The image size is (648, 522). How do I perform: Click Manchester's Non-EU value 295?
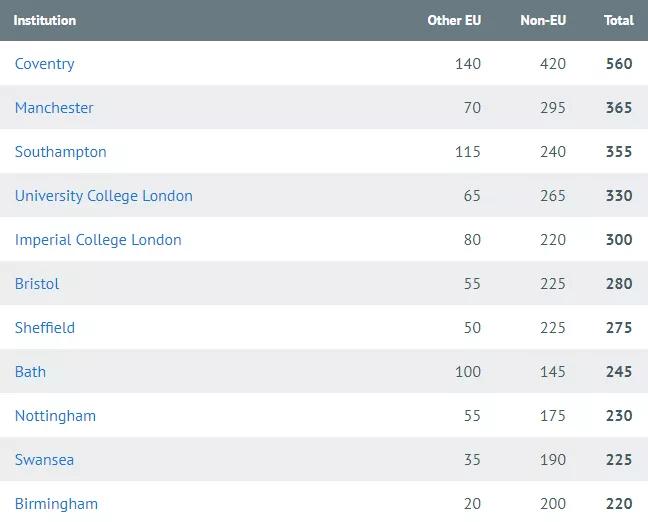pyautogui.click(x=552, y=108)
